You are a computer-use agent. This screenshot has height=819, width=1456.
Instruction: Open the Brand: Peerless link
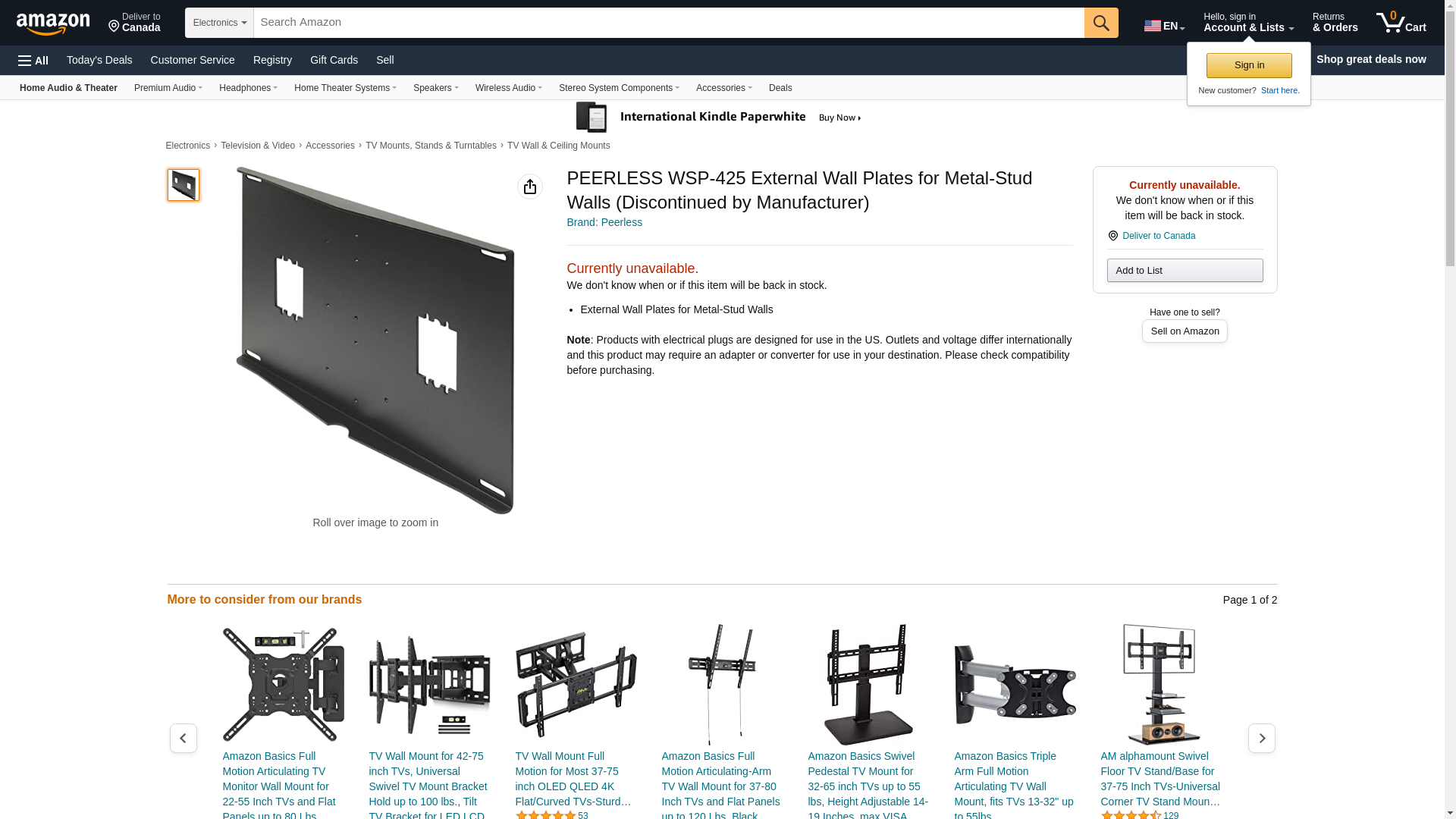604,222
